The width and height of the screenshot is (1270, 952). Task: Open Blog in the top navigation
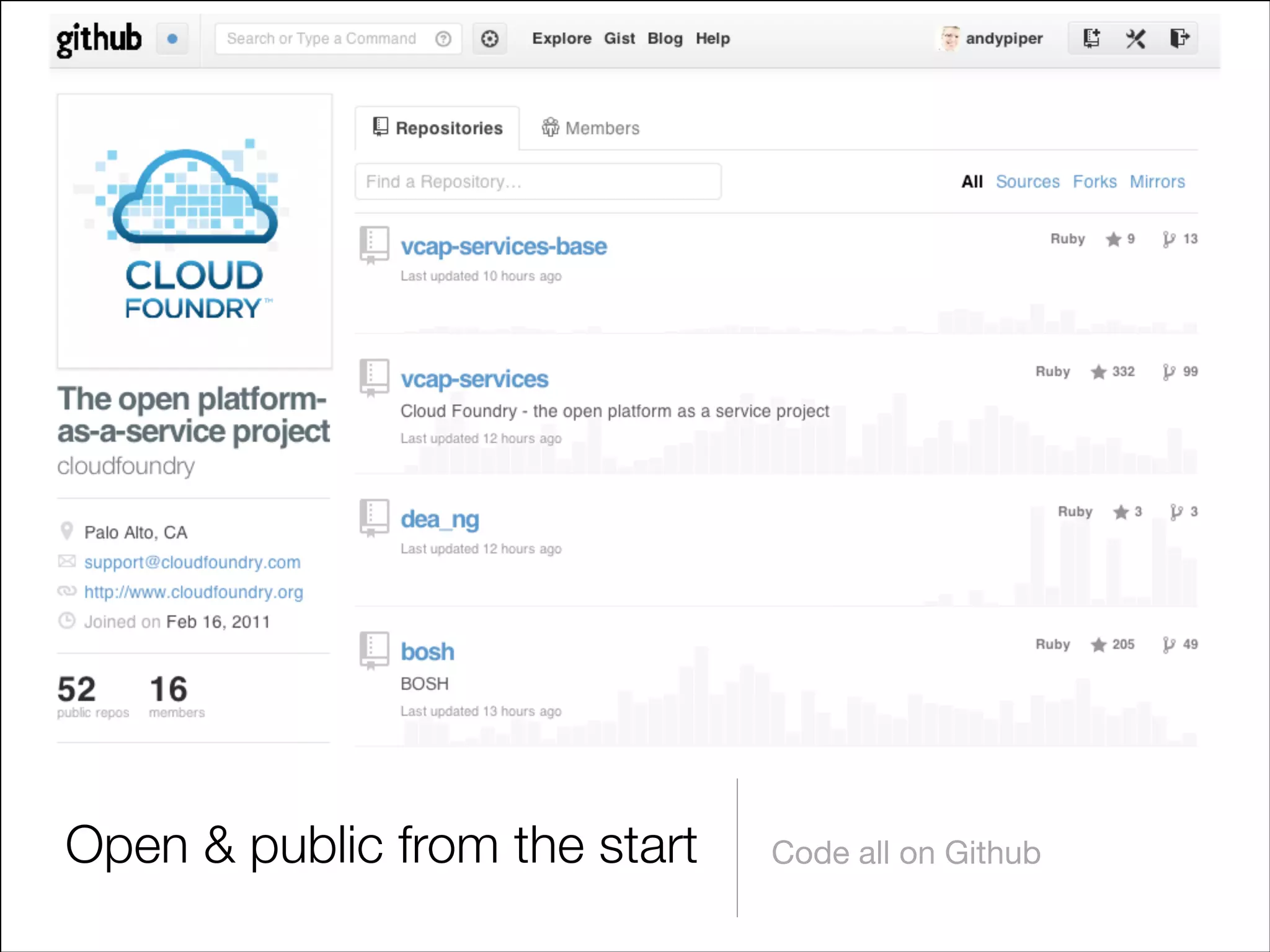tap(665, 38)
